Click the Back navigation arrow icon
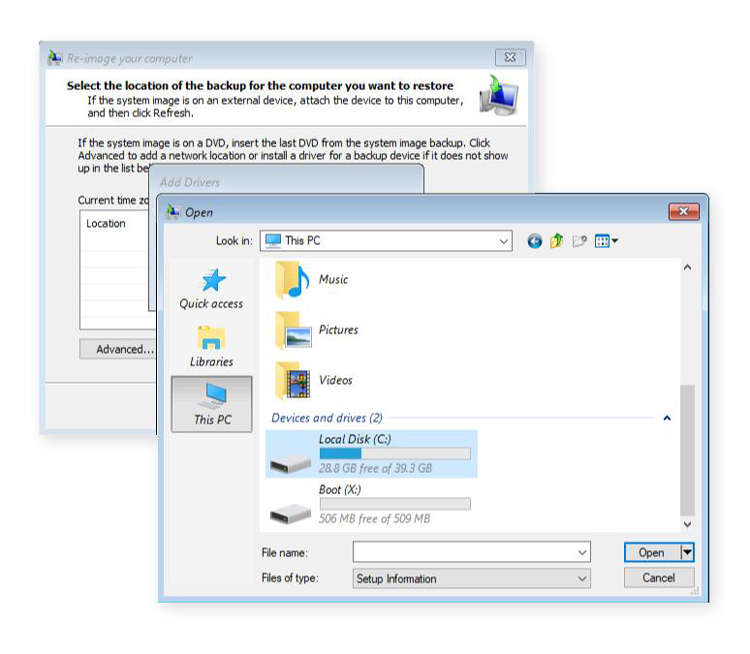750x654 pixels. coord(535,241)
